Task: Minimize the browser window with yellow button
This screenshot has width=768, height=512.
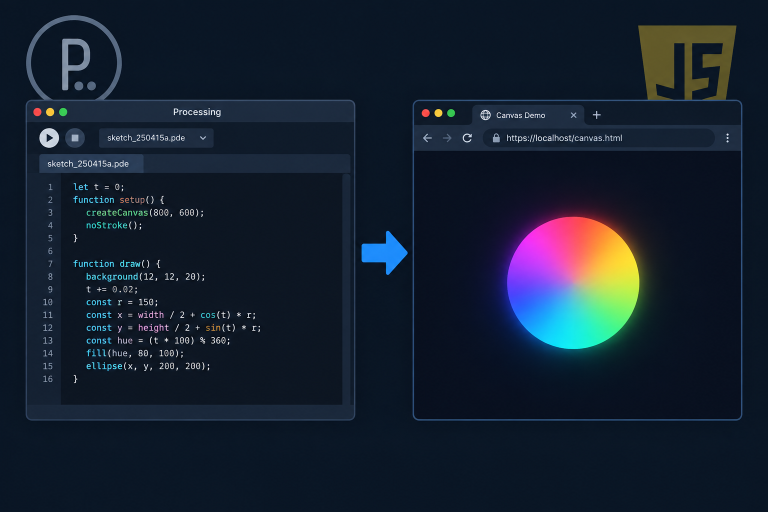Action: [x=438, y=113]
